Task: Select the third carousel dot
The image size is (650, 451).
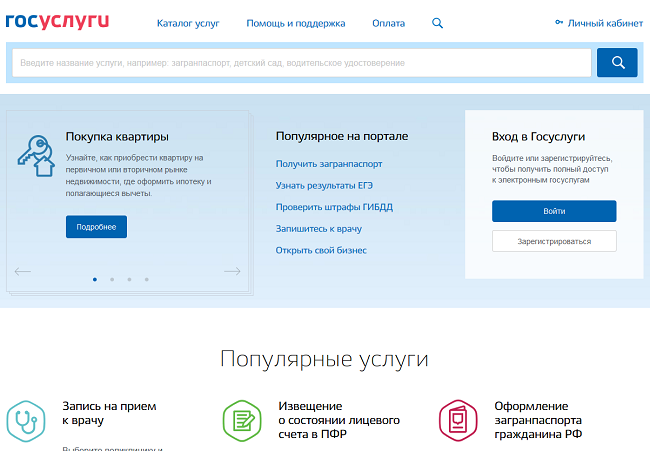Action: tap(129, 279)
